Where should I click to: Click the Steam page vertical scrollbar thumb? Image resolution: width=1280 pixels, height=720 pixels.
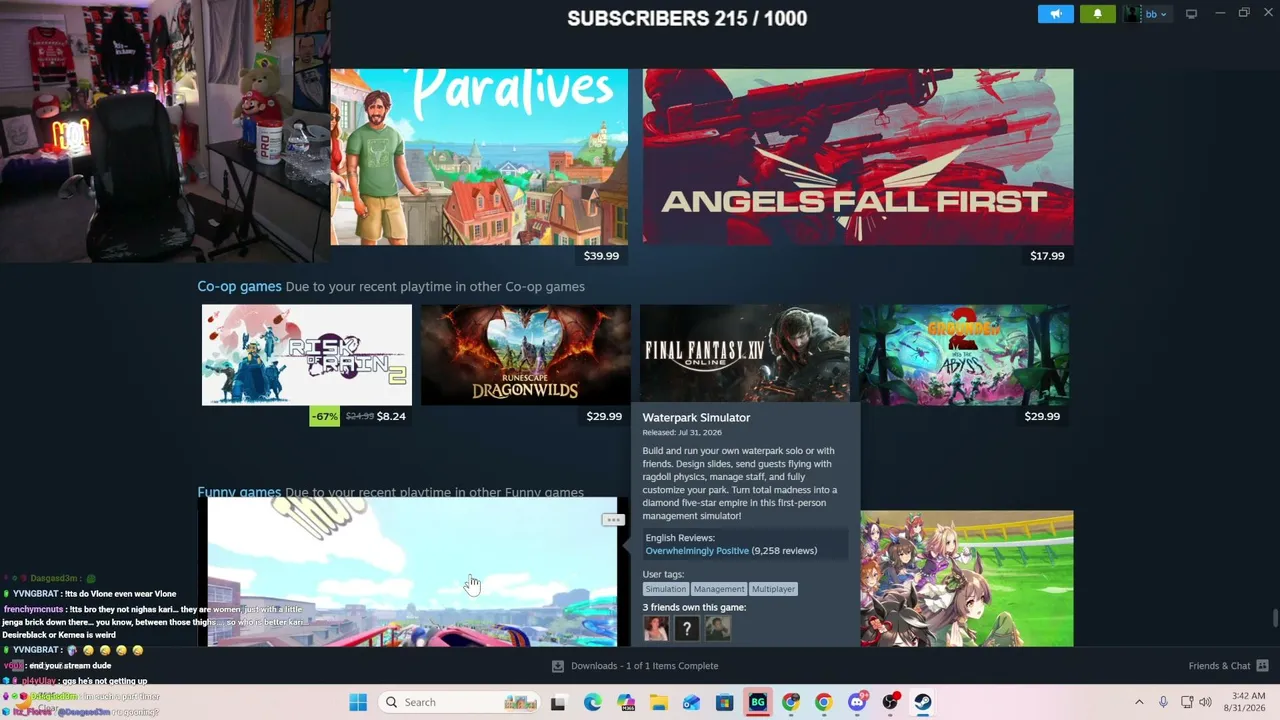click(1275, 617)
